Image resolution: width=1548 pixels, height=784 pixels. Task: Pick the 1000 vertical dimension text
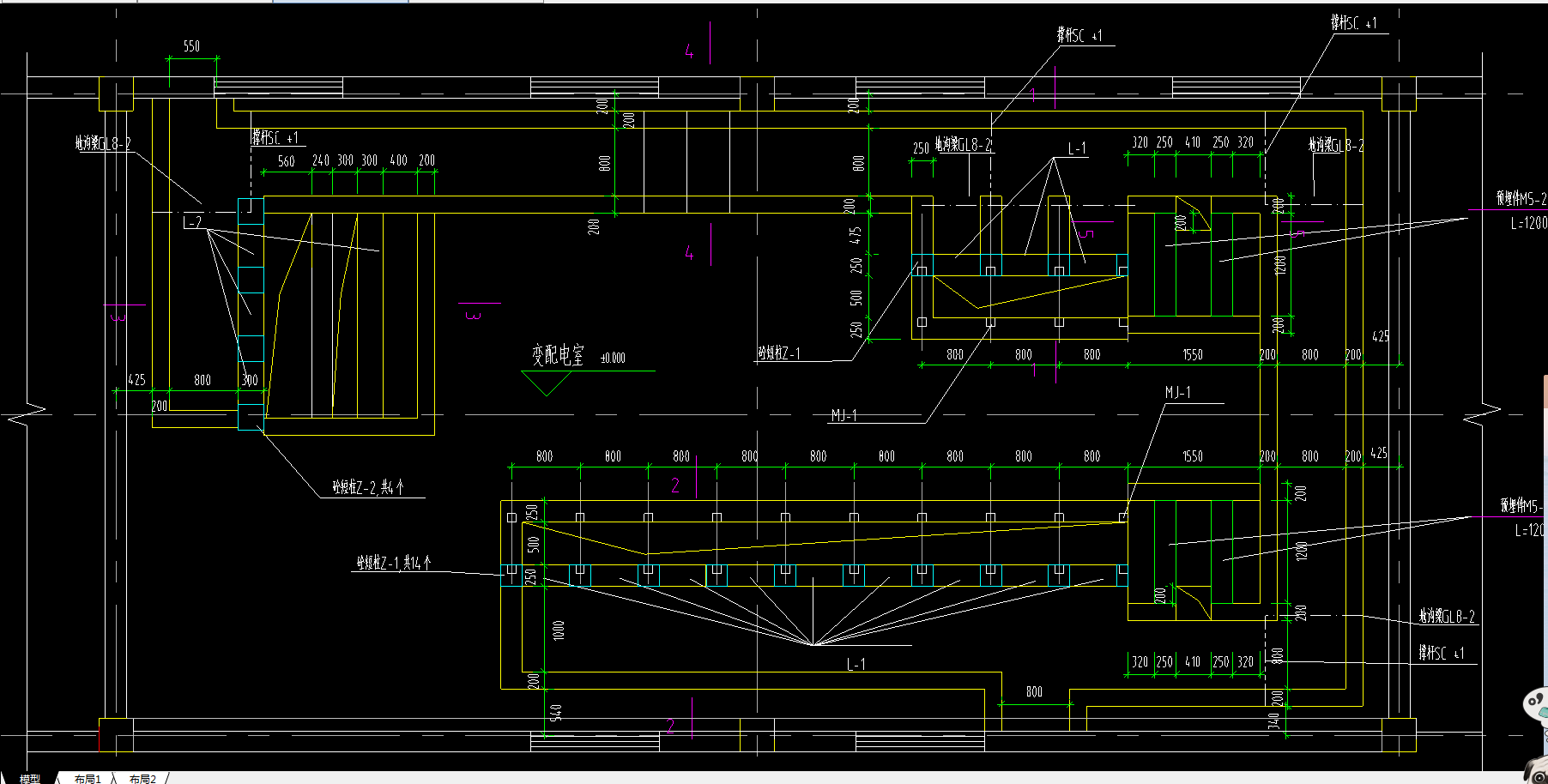559,630
